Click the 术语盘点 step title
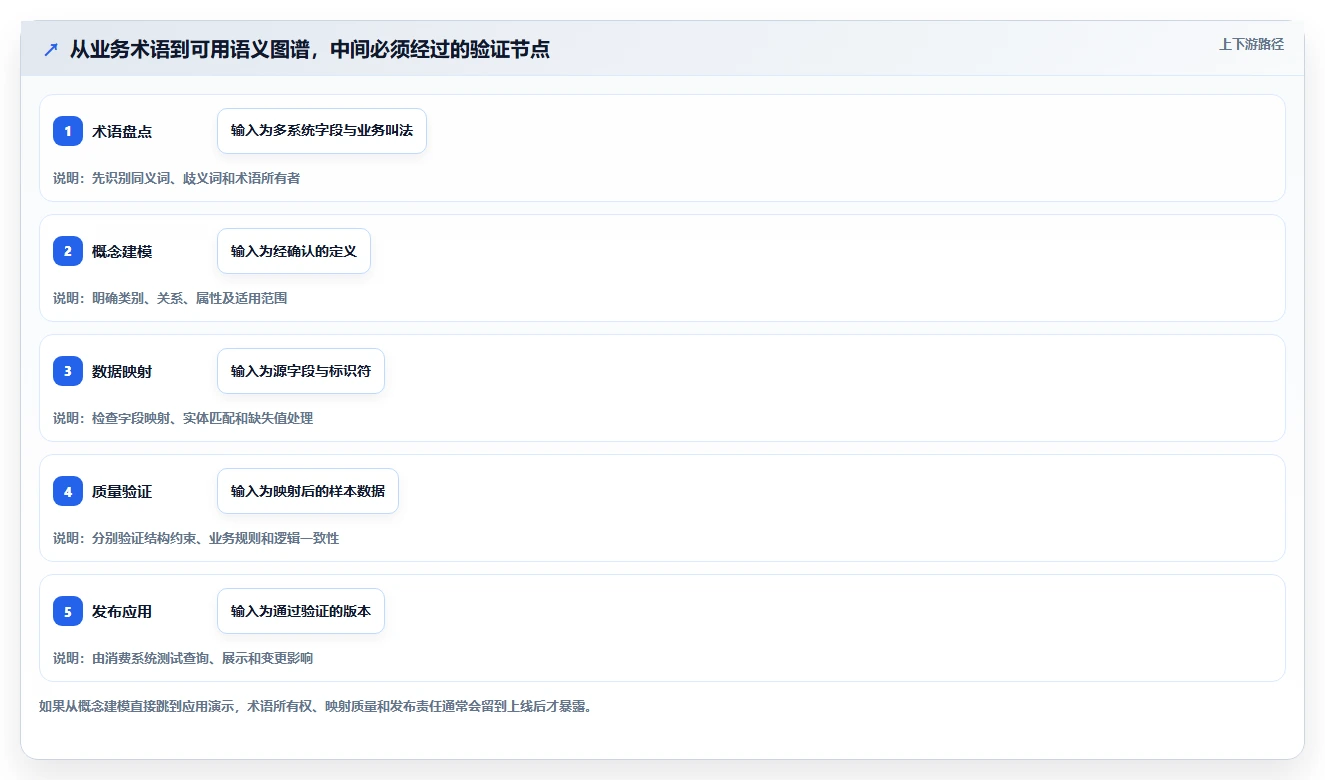This screenshot has height=780, width=1325. 122,131
